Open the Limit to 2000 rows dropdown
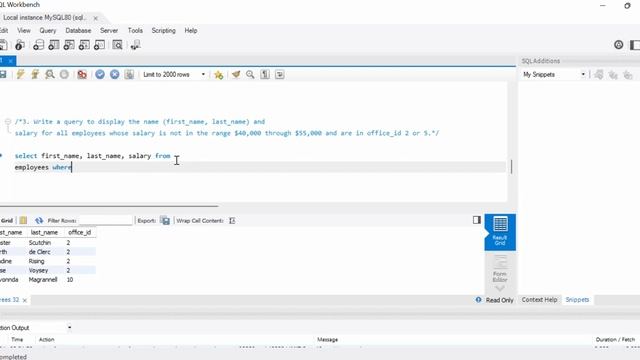This screenshot has width=640, height=360. pos(174,74)
